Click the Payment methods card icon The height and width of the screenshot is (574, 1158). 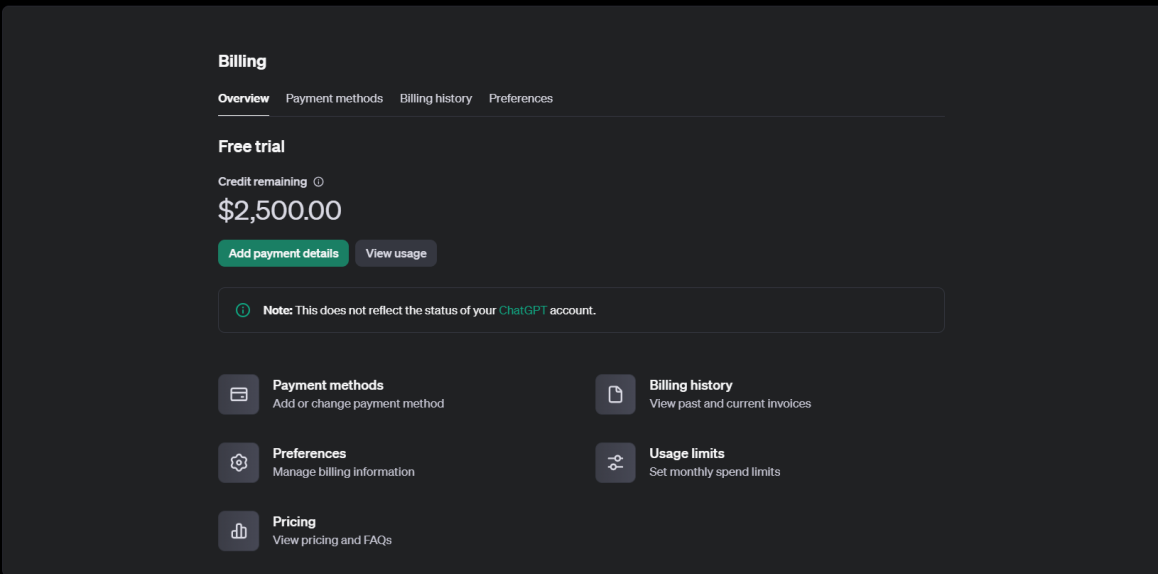pos(239,394)
